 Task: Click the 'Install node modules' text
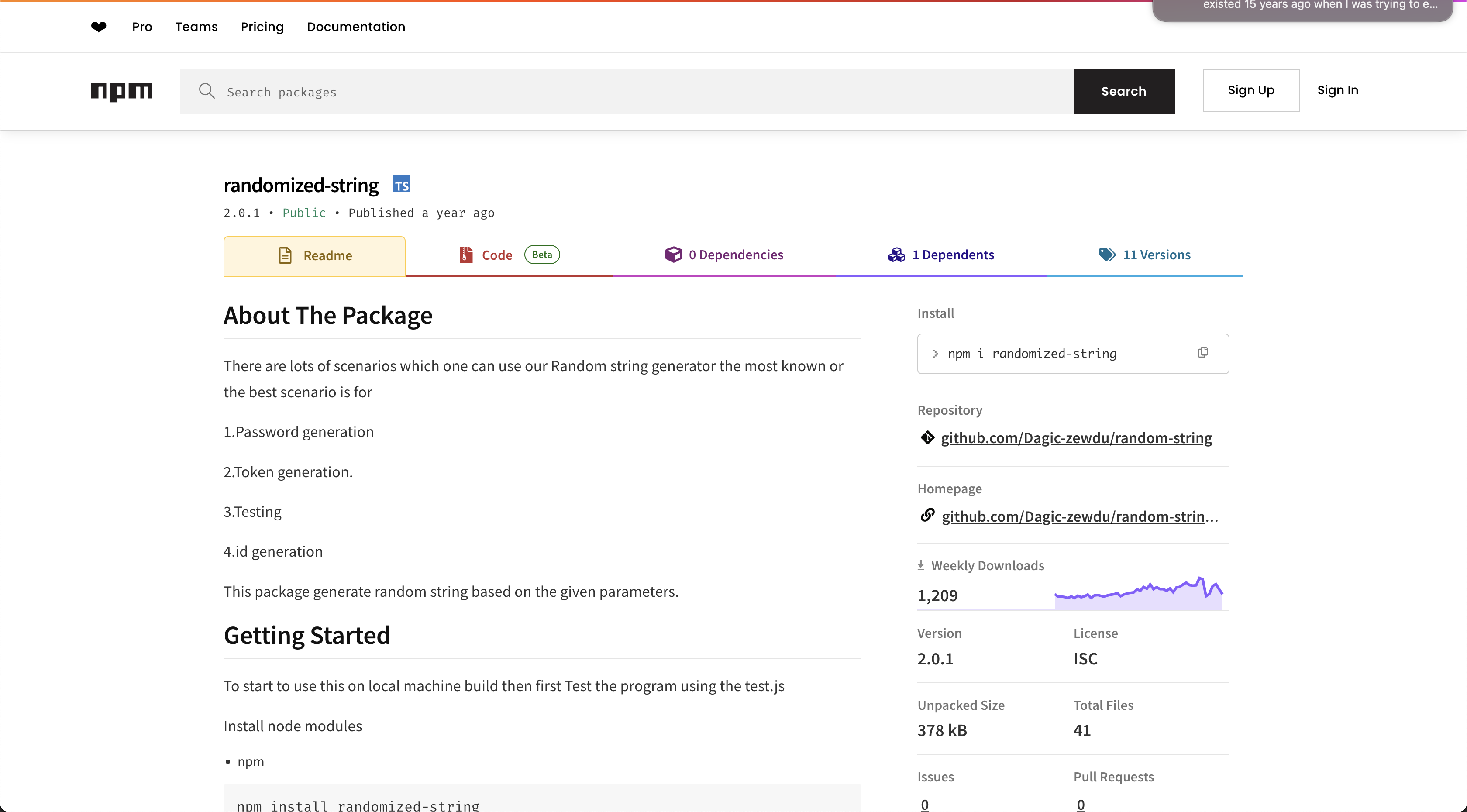(293, 726)
